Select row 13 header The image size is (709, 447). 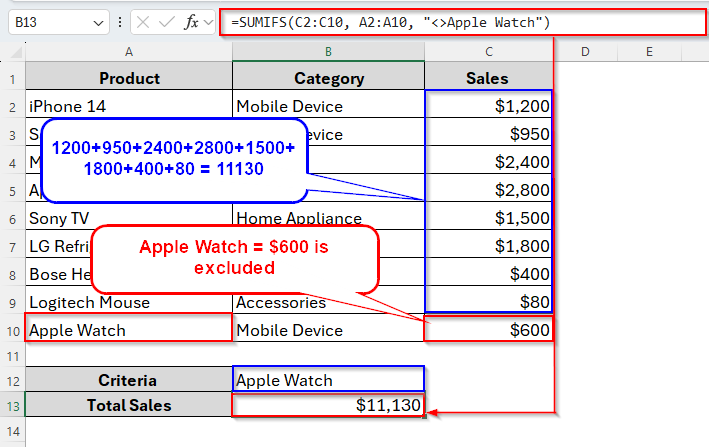tap(13, 405)
